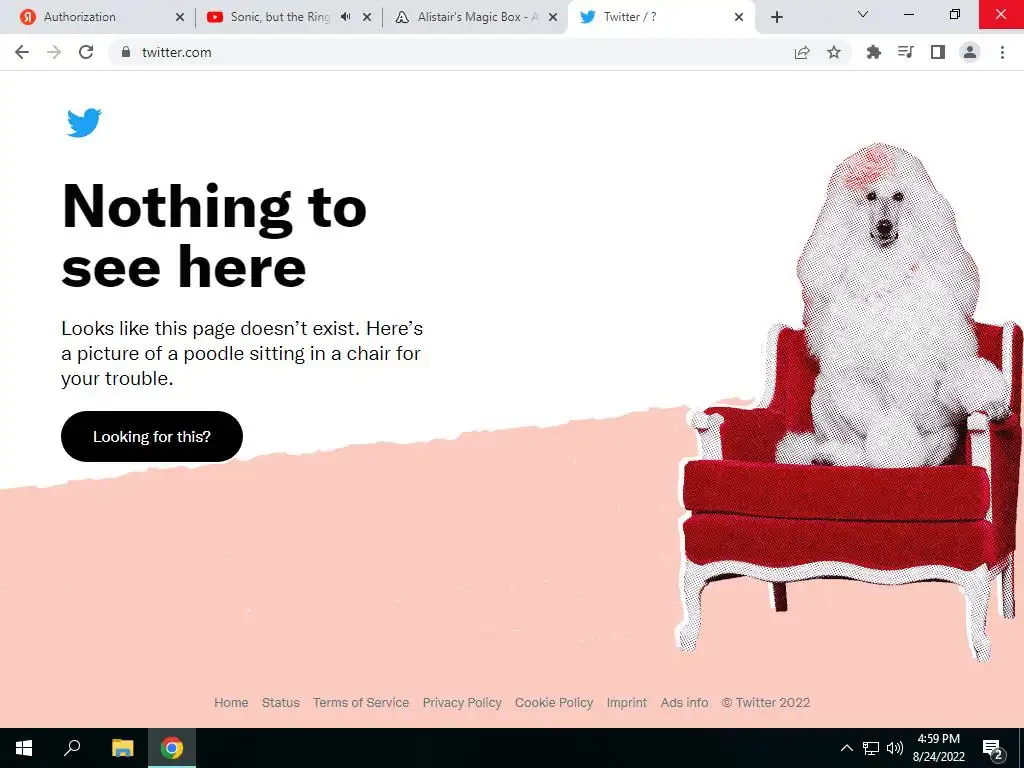The height and width of the screenshot is (768, 1024).
Task: Mute the Sonic YouTube tab audio
Action: pyautogui.click(x=345, y=17)
